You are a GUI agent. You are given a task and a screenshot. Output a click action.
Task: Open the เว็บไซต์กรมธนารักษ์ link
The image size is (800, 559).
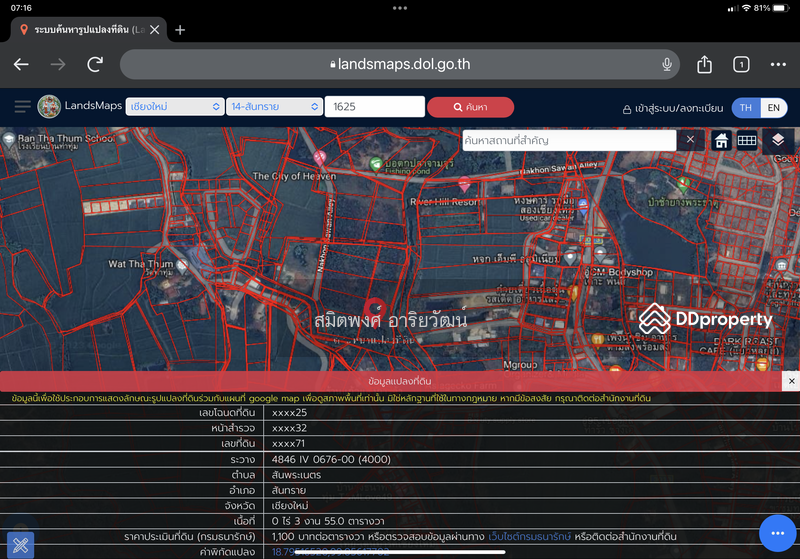pyautogui.click(x=529, y=537)
